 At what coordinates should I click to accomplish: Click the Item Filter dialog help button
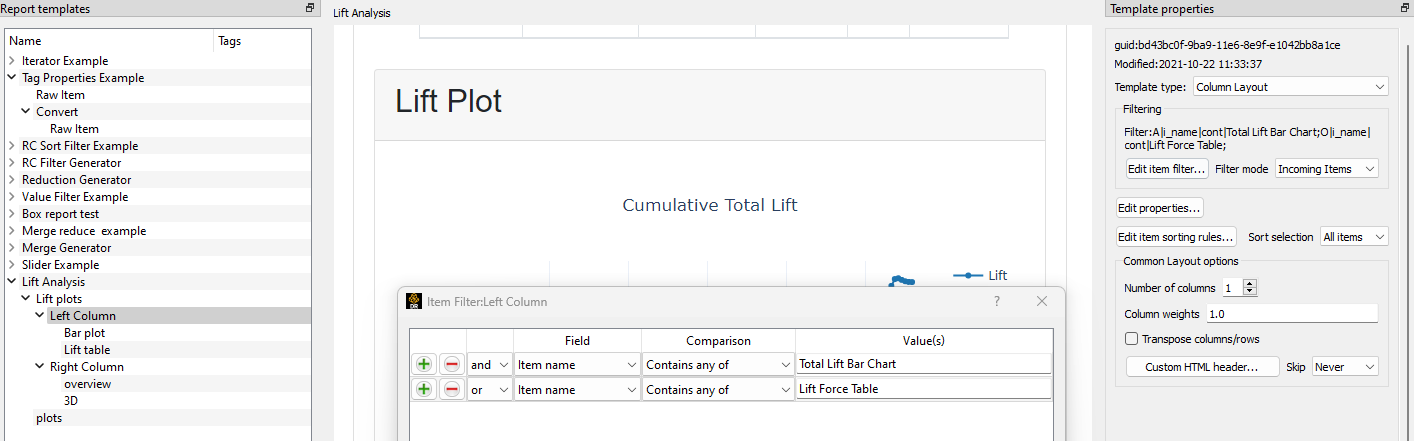pos(996,301)
